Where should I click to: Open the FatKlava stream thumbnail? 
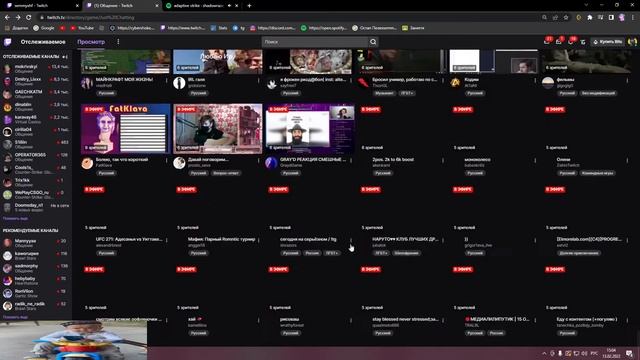125,129
